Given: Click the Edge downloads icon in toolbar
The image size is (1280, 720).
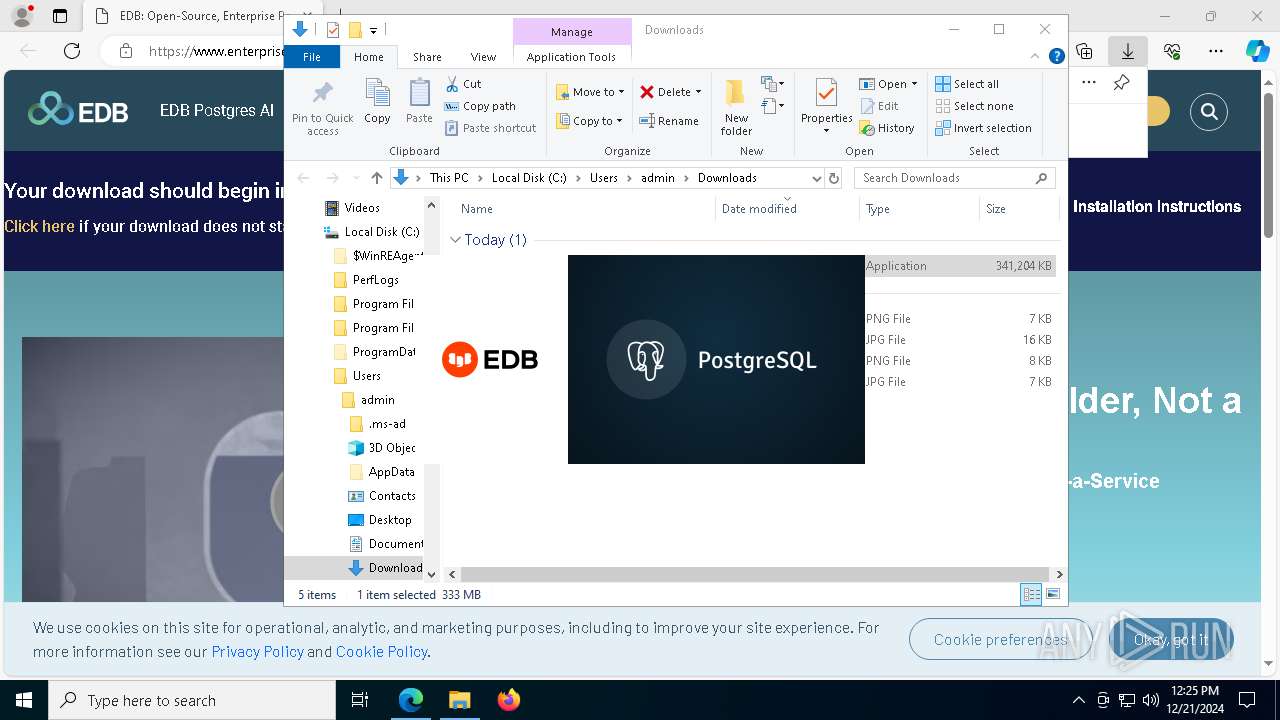Looking at the screenshot, I should (x=1128, y=51).
